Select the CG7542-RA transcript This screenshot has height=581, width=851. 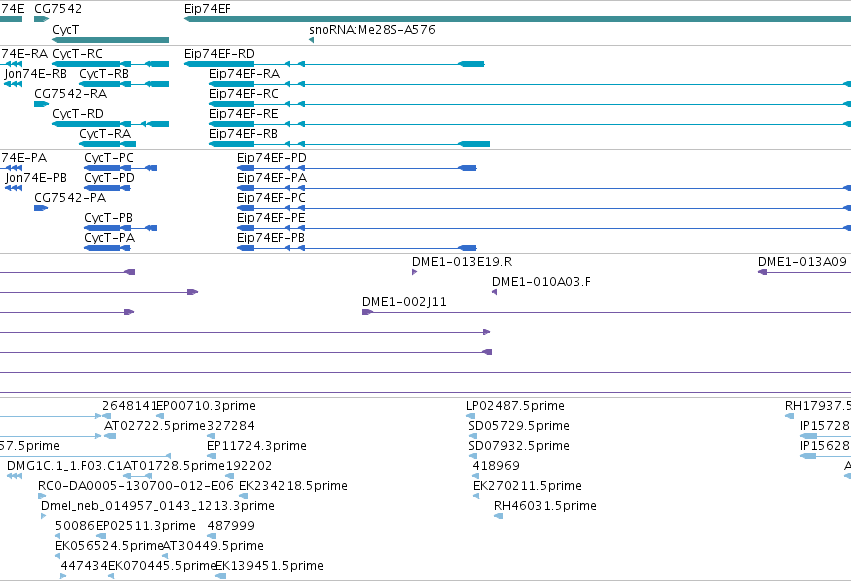pos(41,104)
